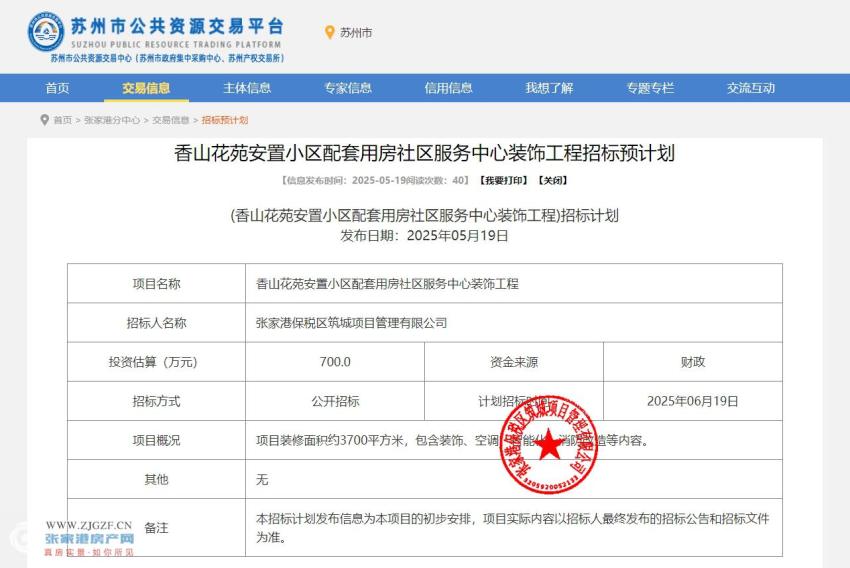Click the 招标人名称 label cell
Image resolution: width=850 pixels, height=568 pixels.
point(156,323)
